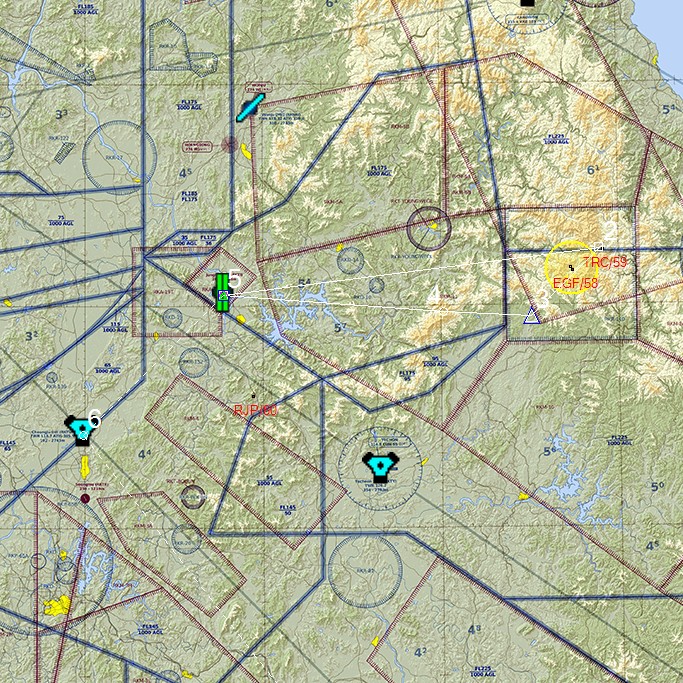Click the waypoint number 3 near the triangle
The height and width of the screenshot is (683, 683).
[x=543, y=300]
